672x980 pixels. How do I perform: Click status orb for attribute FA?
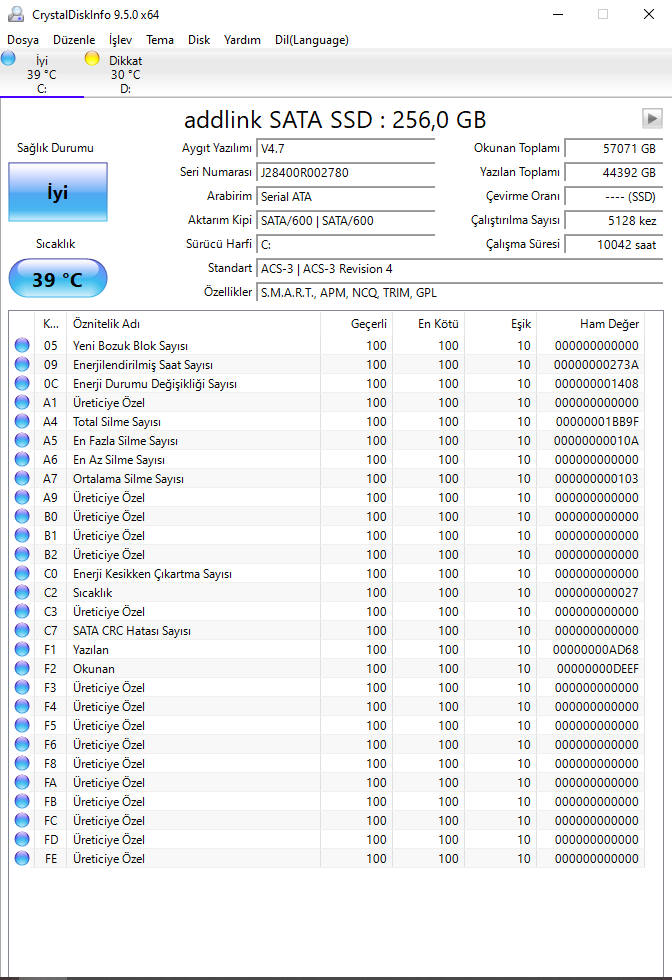tap(22, 782)
